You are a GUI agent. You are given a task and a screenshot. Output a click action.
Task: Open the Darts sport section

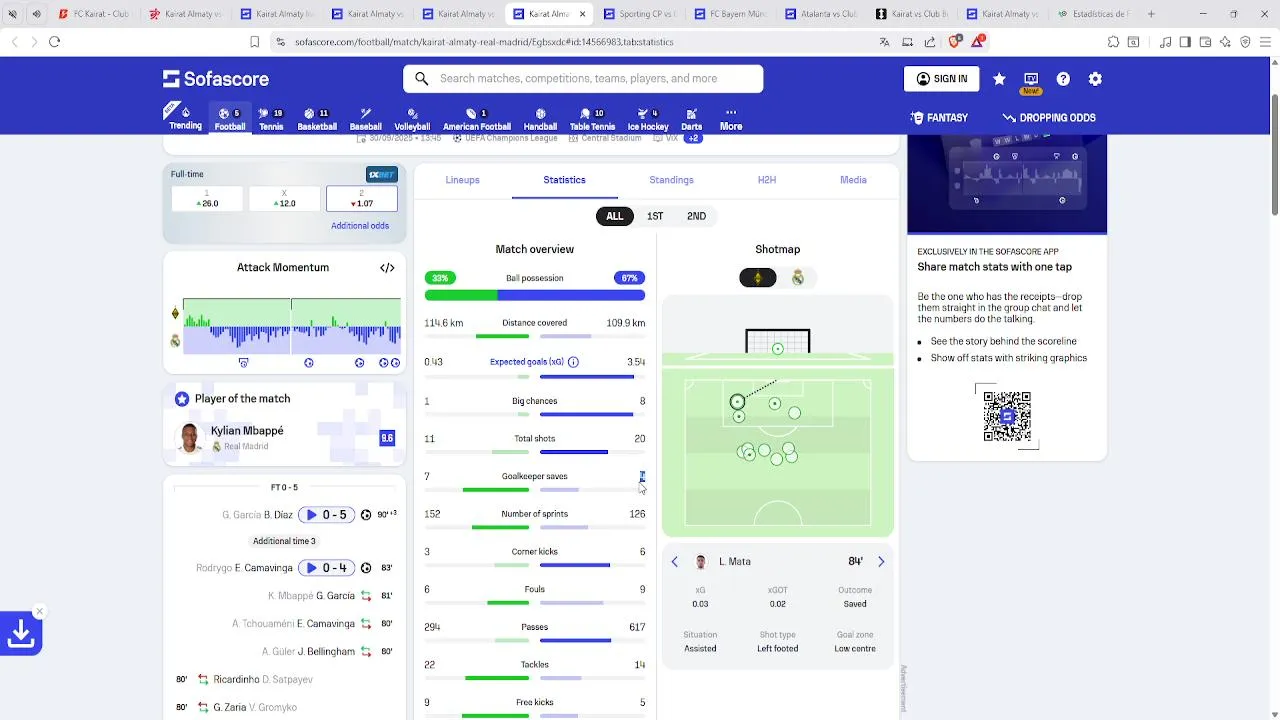[x=691, y=118]
